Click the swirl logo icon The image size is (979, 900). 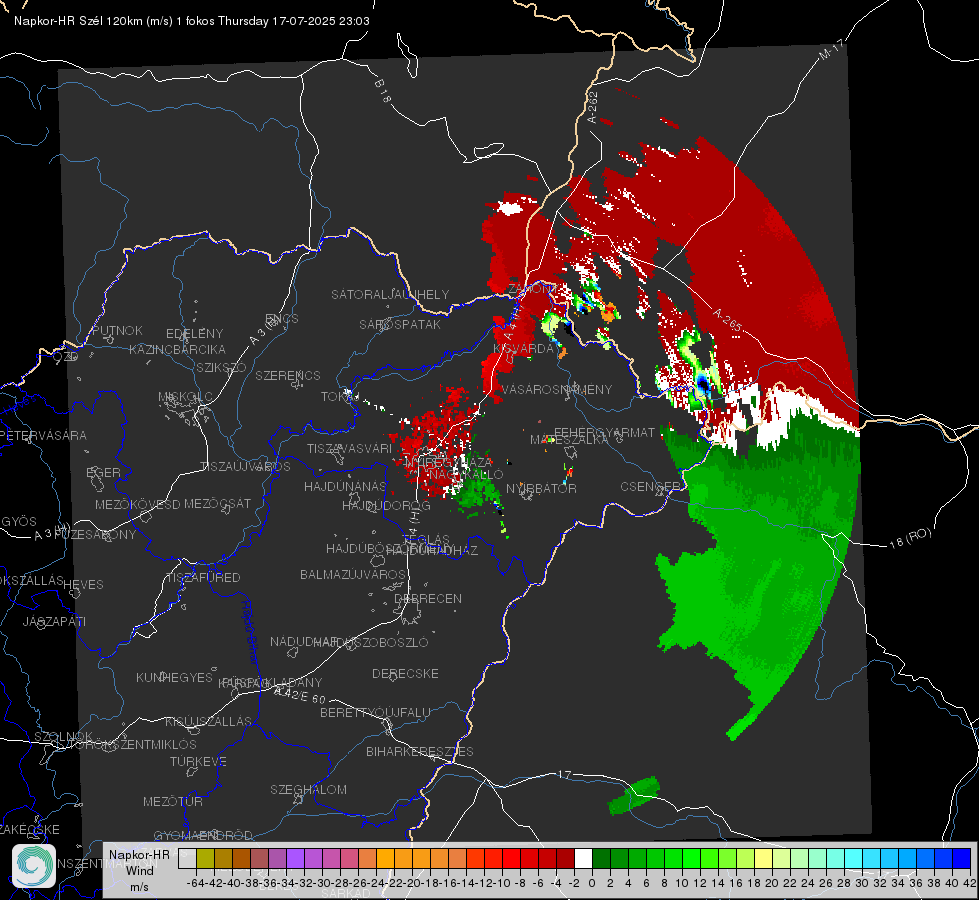tap(34, 866)
